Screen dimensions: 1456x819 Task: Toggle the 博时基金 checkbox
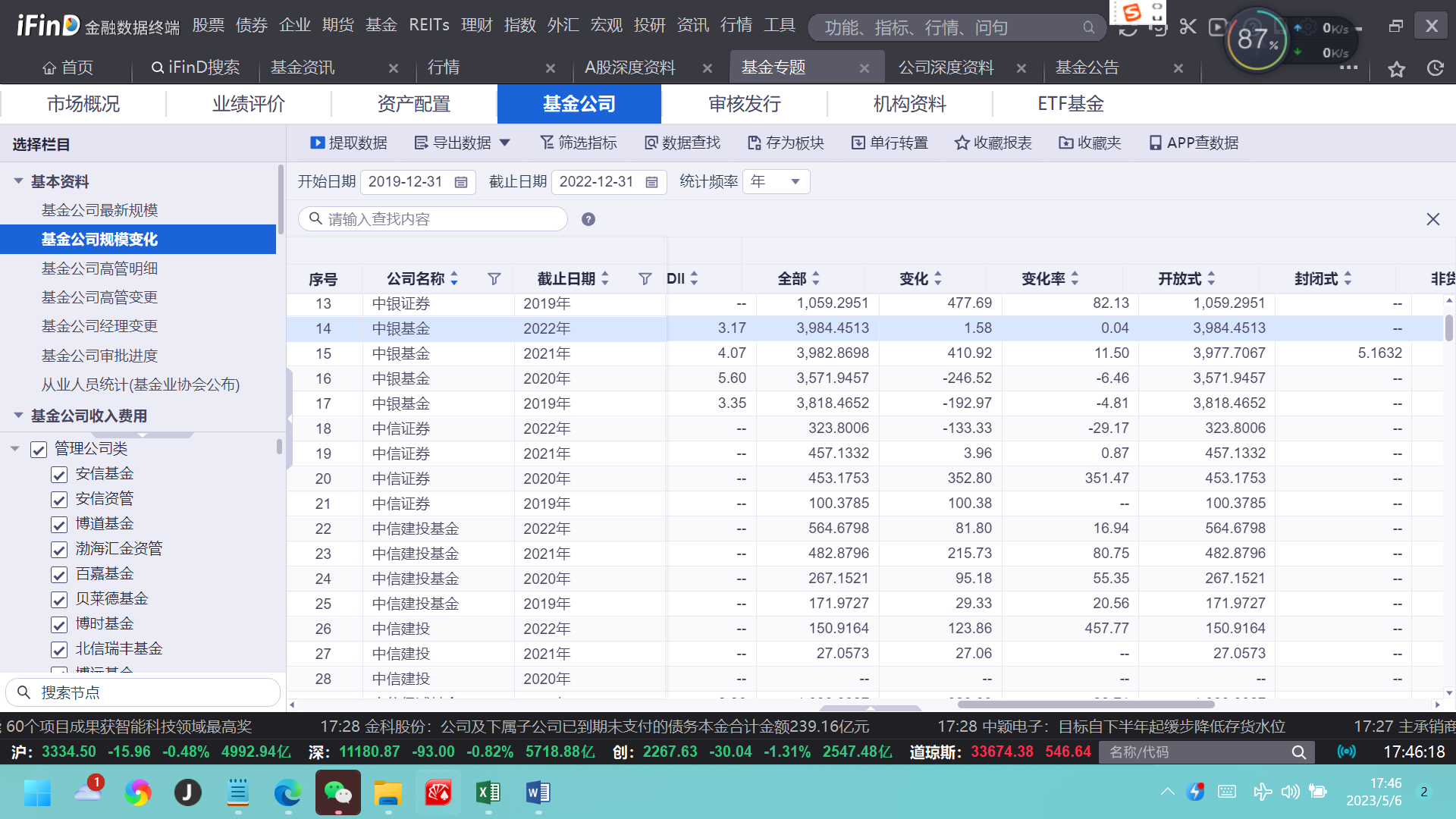point(59,624)
